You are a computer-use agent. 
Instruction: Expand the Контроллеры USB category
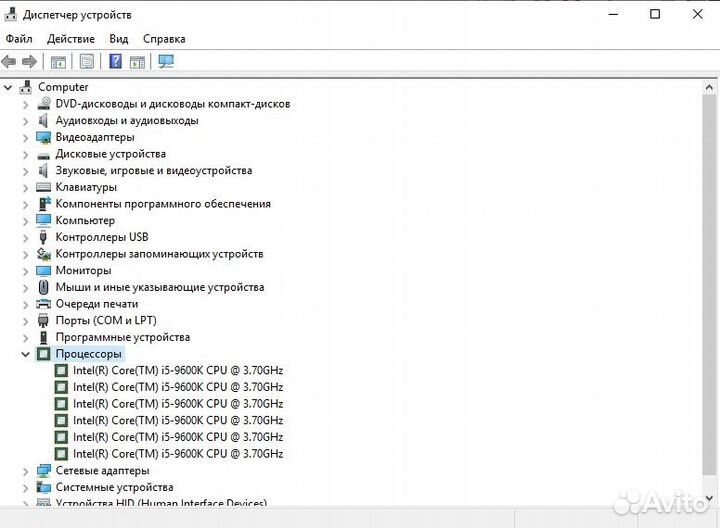pyautogui.click(x=26, y=237)
